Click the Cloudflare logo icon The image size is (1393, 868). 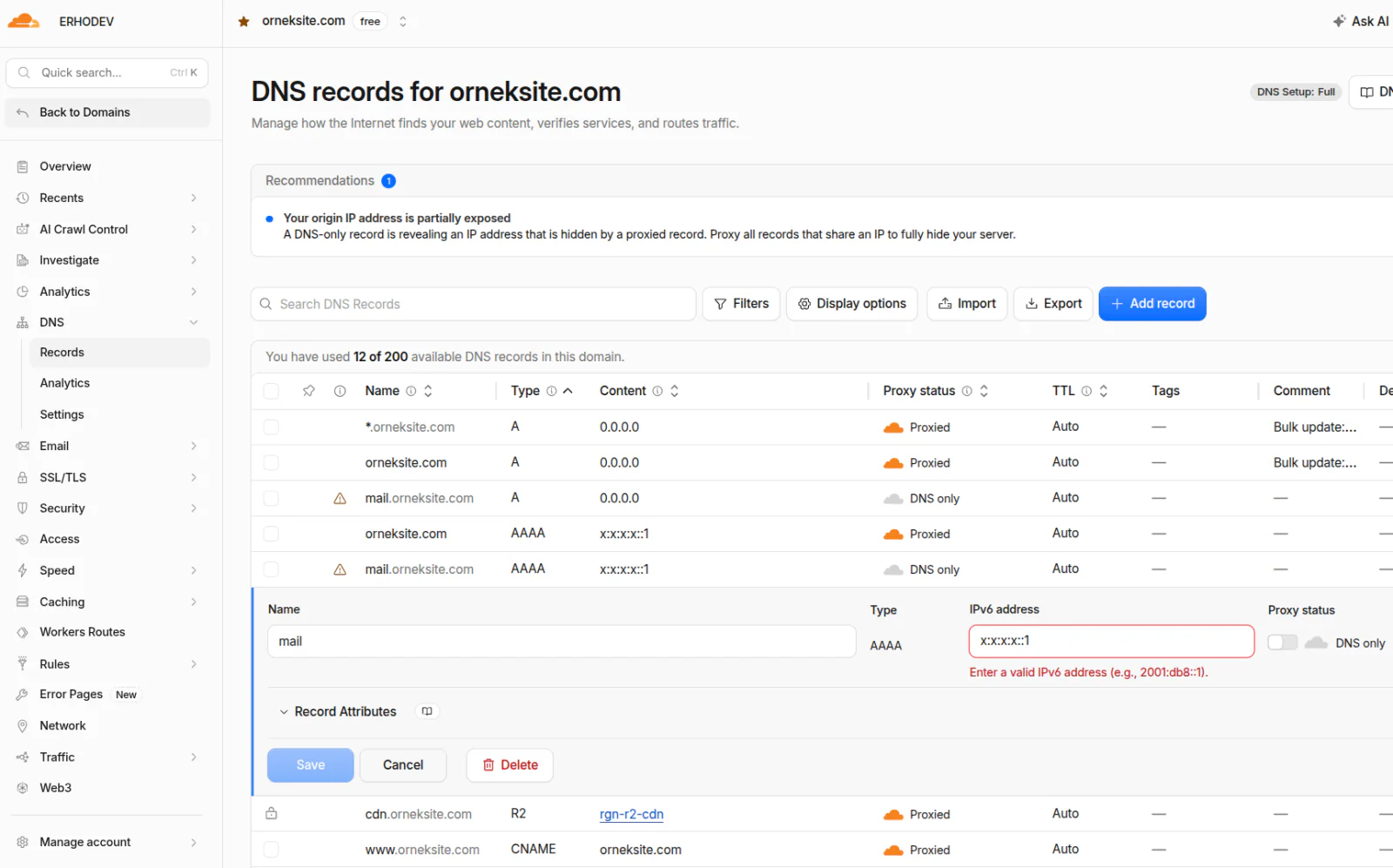(x=24, y=21)
